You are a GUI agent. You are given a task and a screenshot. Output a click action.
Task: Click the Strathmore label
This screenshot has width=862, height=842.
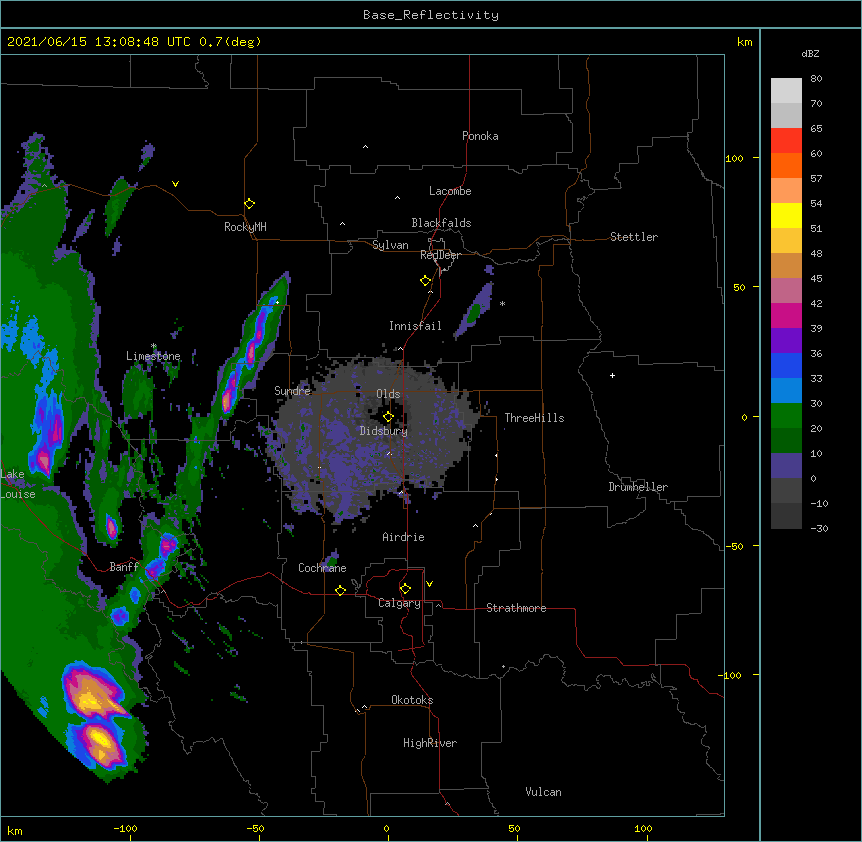pyautogui.click(x=516, y=608)
